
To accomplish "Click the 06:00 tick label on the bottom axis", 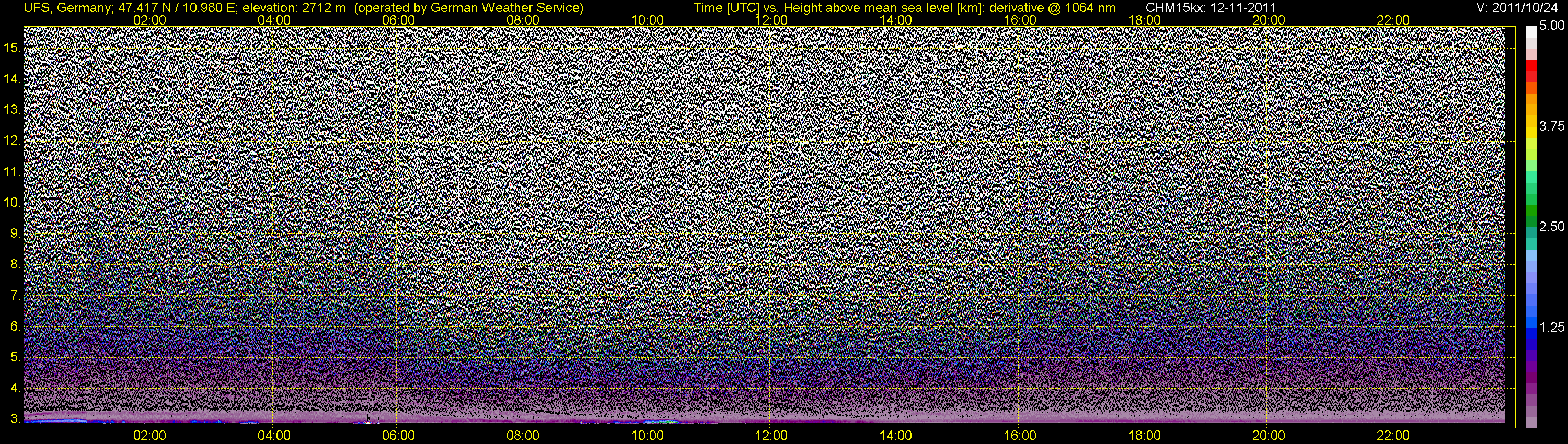I will (398, 436).
